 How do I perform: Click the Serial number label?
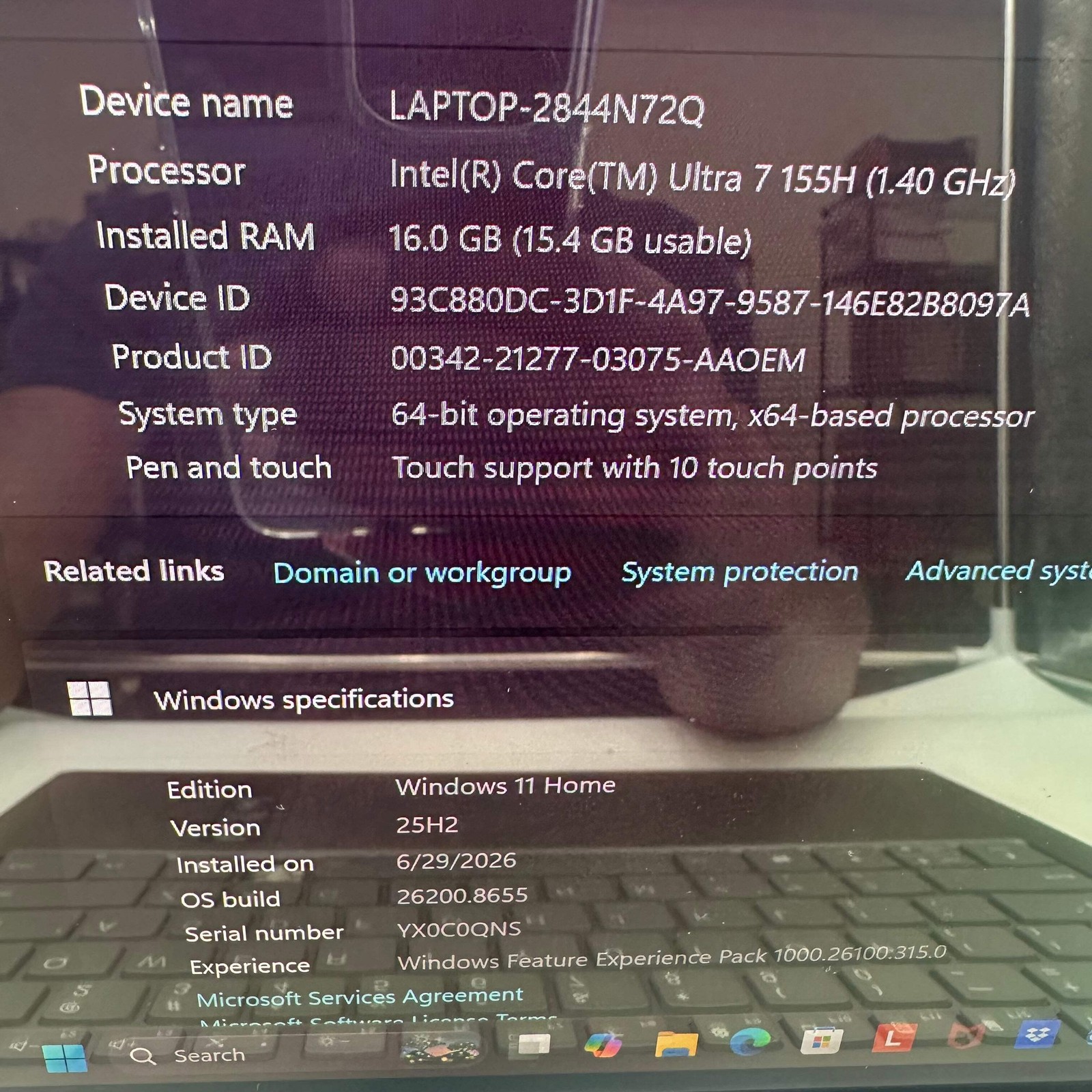[264, 933]
